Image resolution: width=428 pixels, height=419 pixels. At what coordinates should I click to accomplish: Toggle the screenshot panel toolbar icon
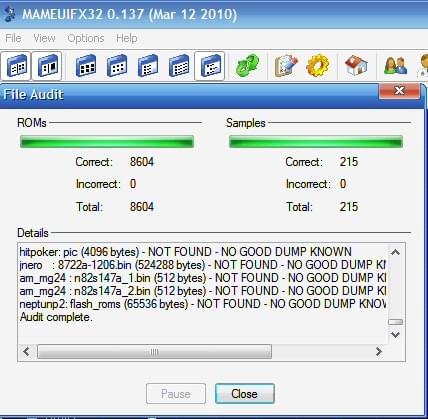(x=47, y=66)
